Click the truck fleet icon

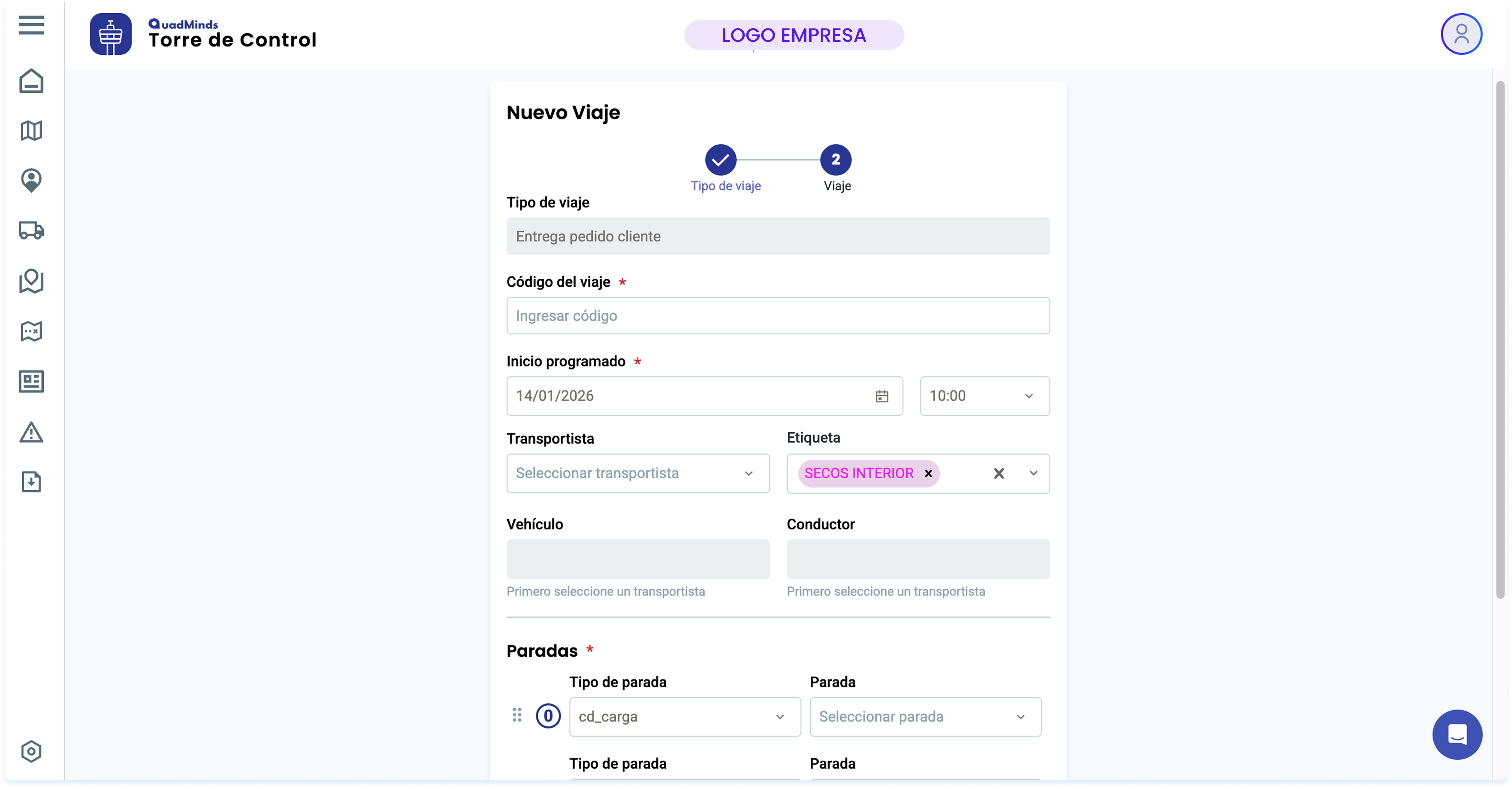[x=31, y=230]
